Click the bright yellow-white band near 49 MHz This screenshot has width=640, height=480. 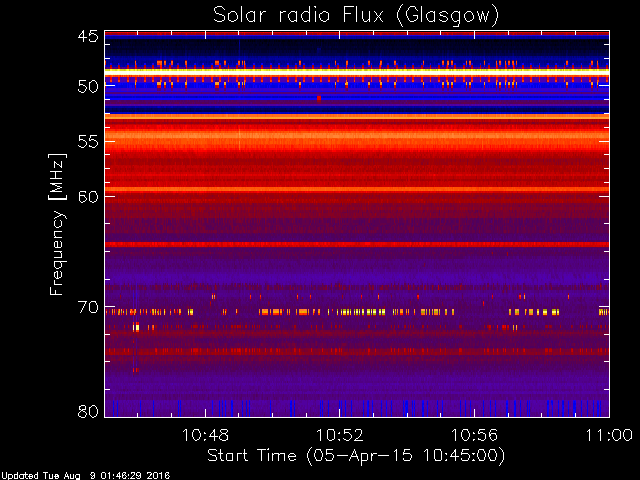(357, 72)
